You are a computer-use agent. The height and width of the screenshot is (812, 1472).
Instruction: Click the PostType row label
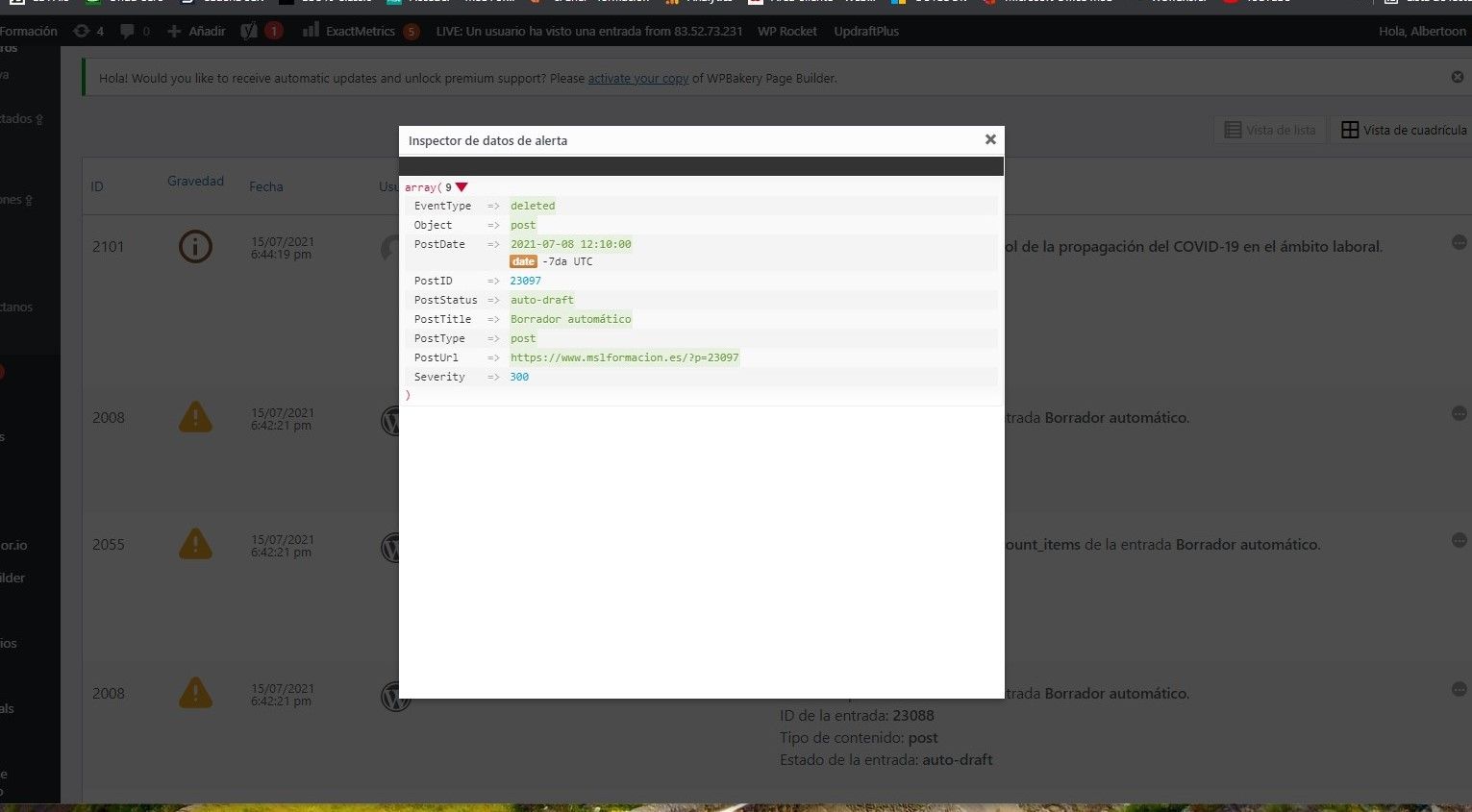pyautogui.click(x=439, y=338)
